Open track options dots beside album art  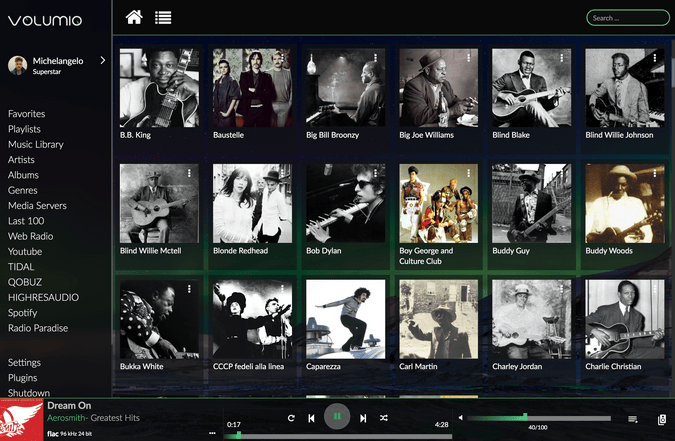pyautogui.click(x=212, y=433)
